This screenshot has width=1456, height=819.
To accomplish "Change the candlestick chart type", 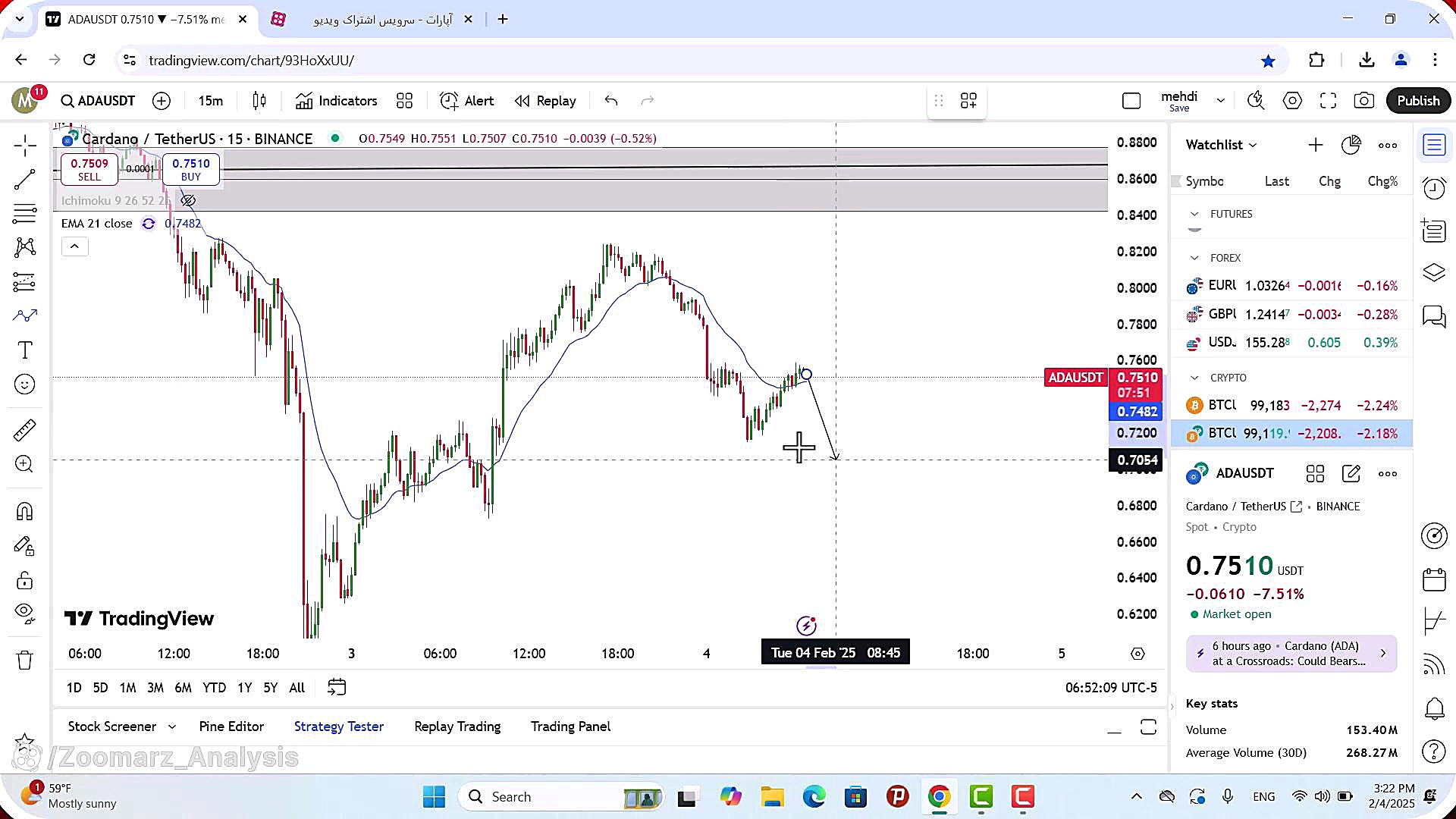I will (x=259, y=101).
